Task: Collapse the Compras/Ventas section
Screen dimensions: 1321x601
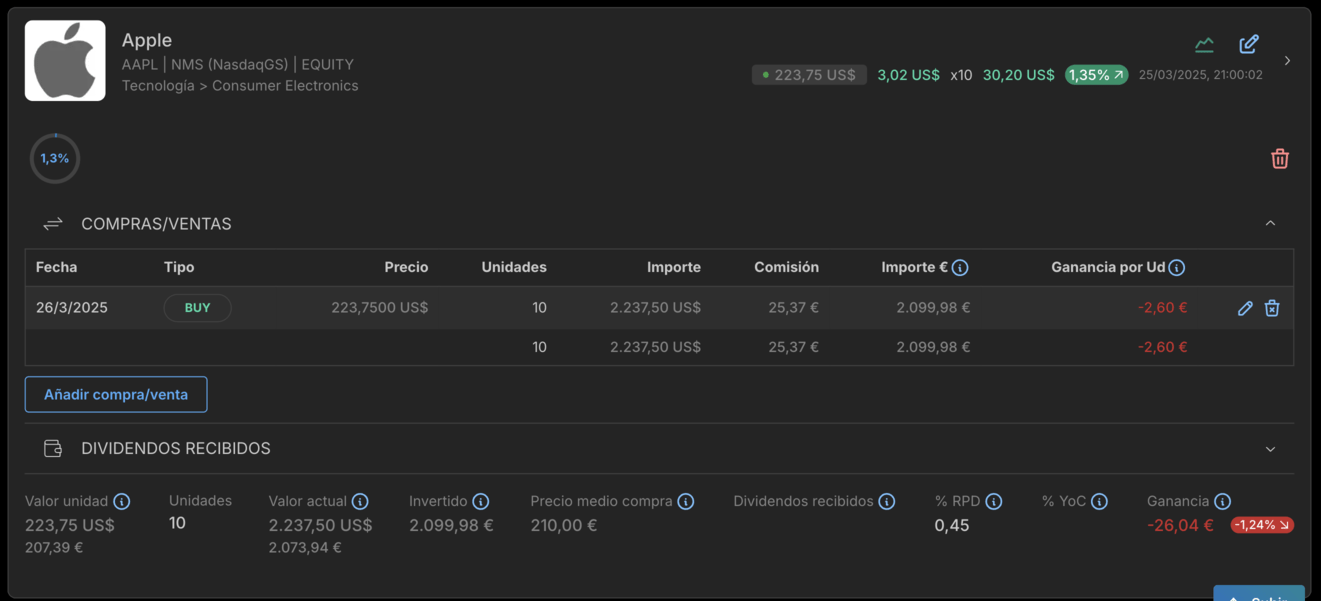Action: pyautogui.click(x=1270, y=223)
